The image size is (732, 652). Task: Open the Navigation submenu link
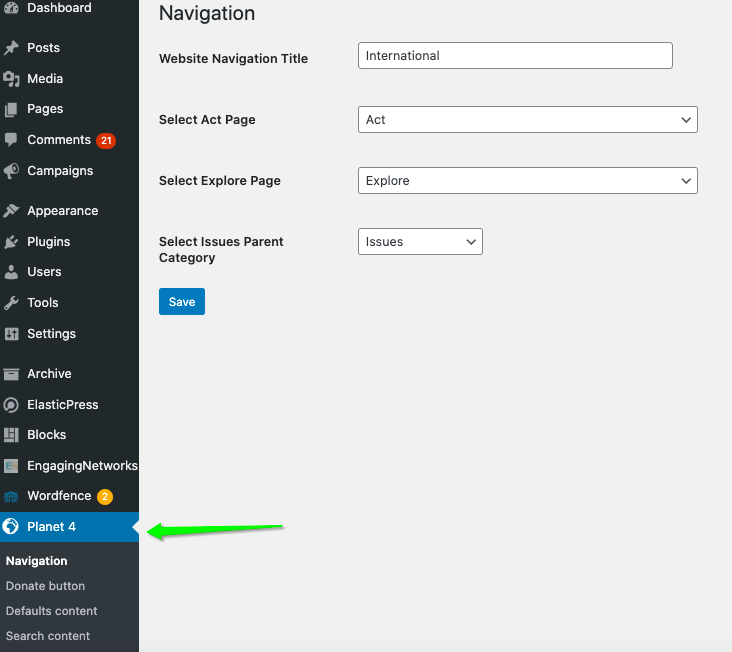tap(36, 561)
